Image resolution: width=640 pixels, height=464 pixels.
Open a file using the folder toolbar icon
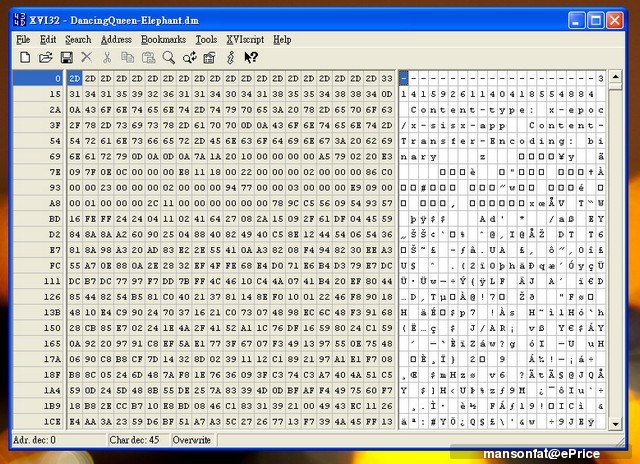click(x=46, y=58)
